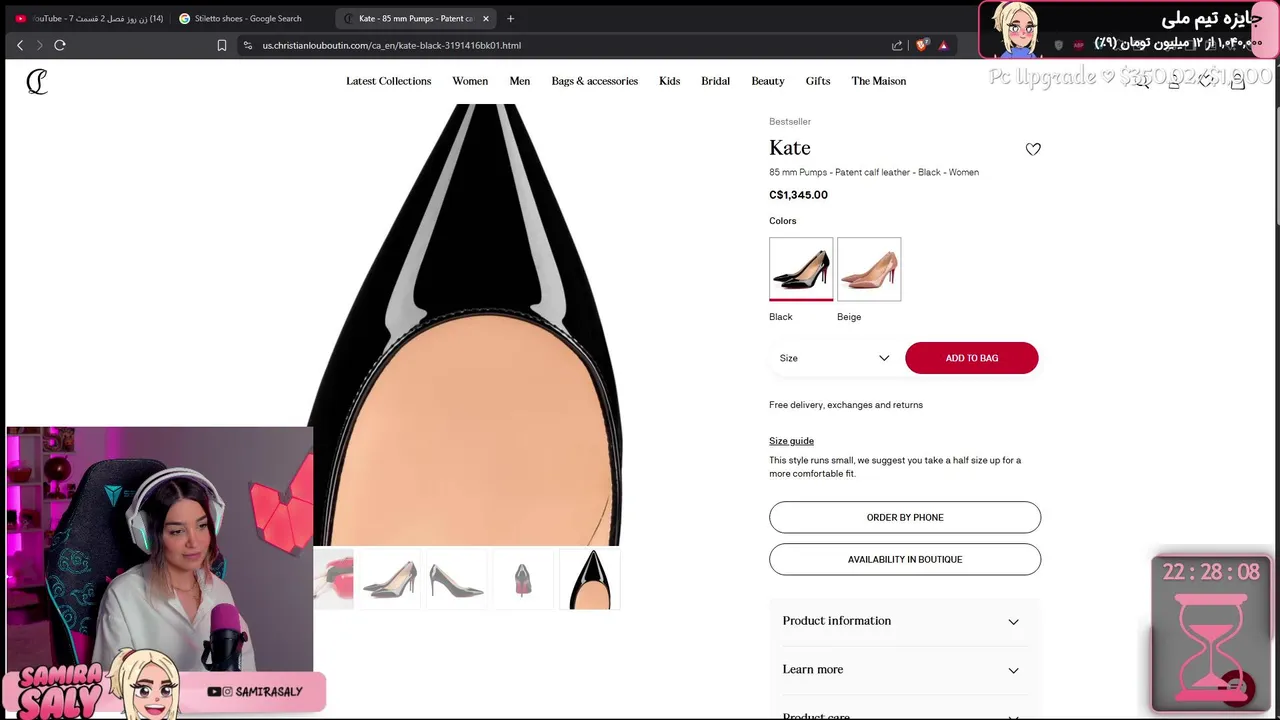The image size is (1280, 720).
Task: Close the Kate 85 mm Pumps tab
Action: [x=486, y=18]
